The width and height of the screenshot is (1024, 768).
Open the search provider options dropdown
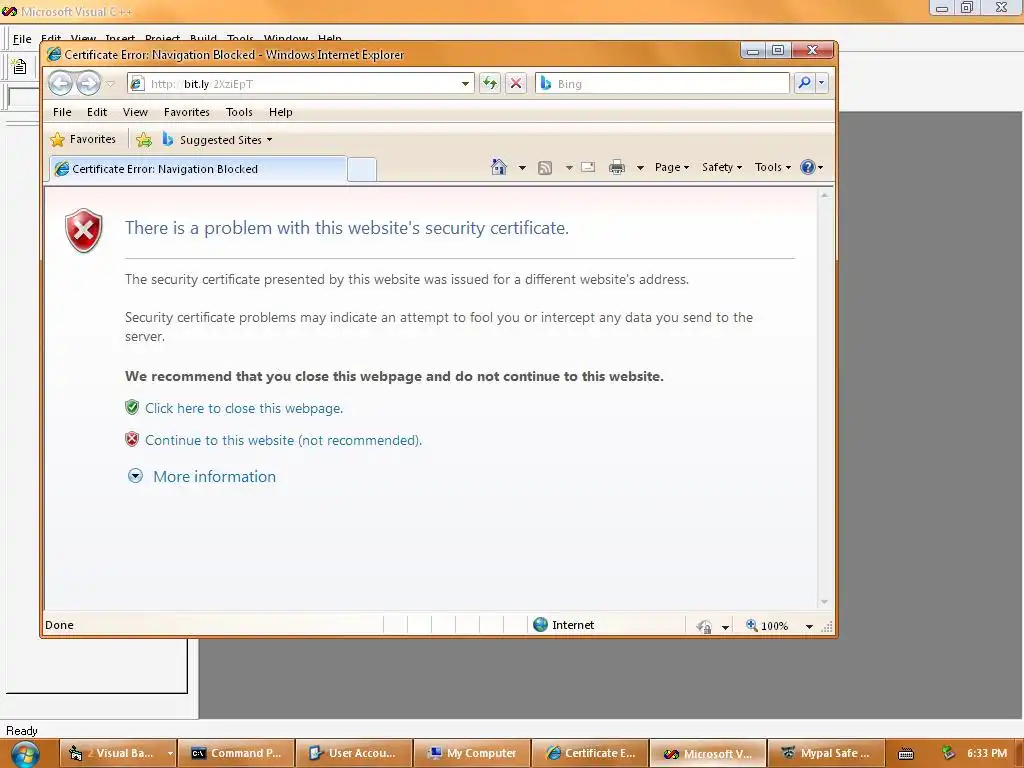[x=822, y=83]
